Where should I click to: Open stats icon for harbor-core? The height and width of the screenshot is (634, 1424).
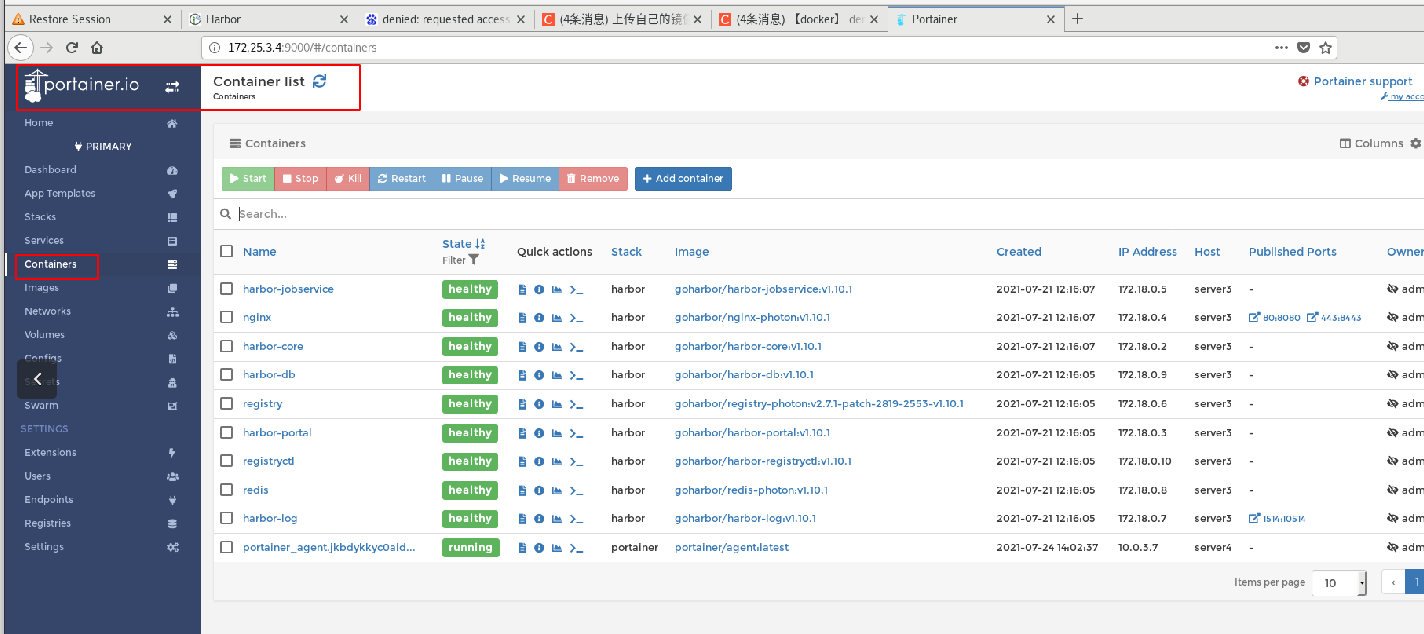(556, 347)
